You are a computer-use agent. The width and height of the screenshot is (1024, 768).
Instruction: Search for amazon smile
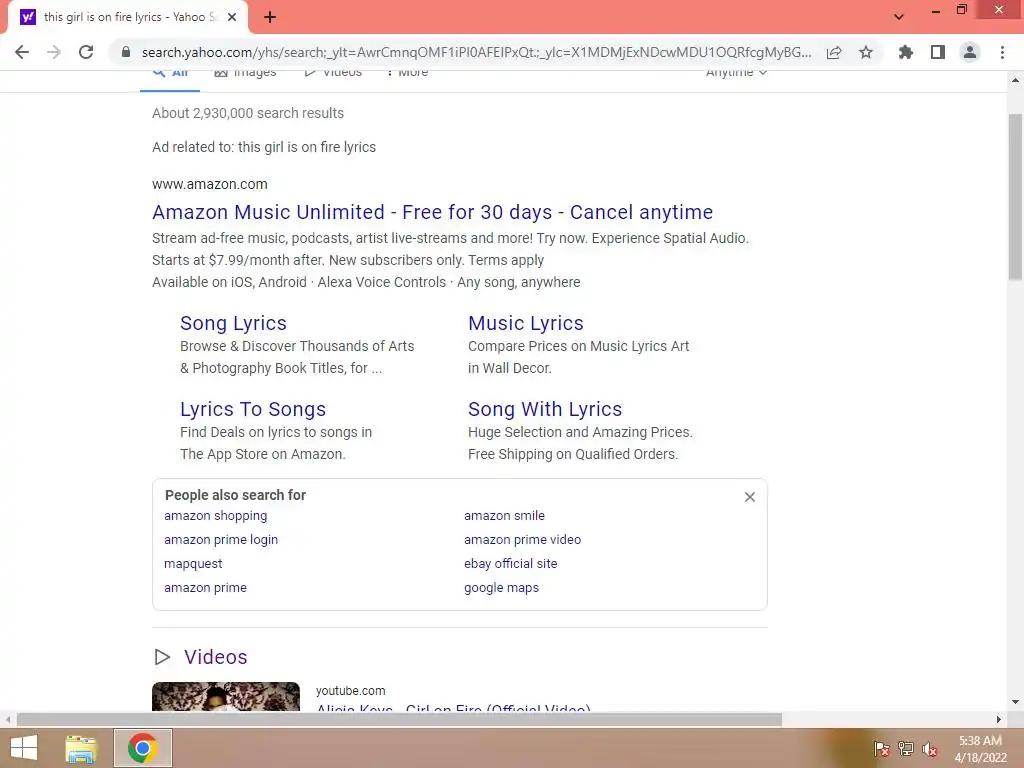point(504,515)
